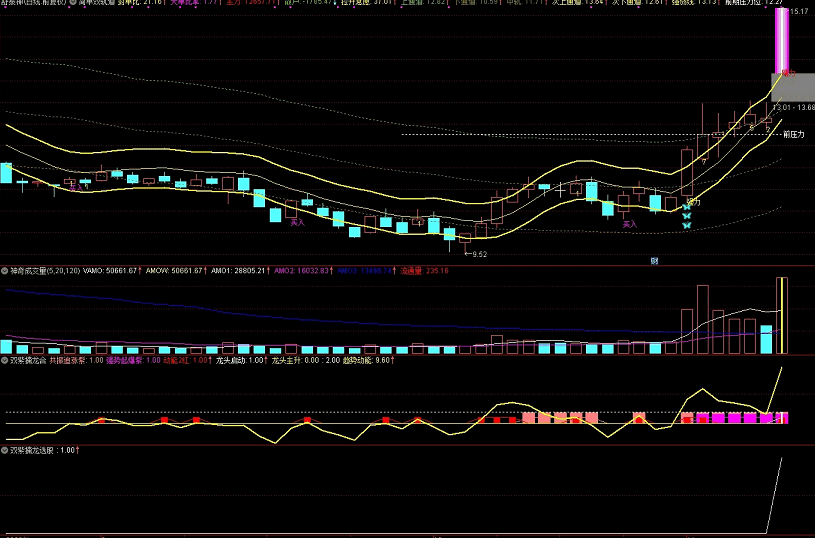Select the first cyan candlestick on the left
815x538 pixels.
pos(6,173)
